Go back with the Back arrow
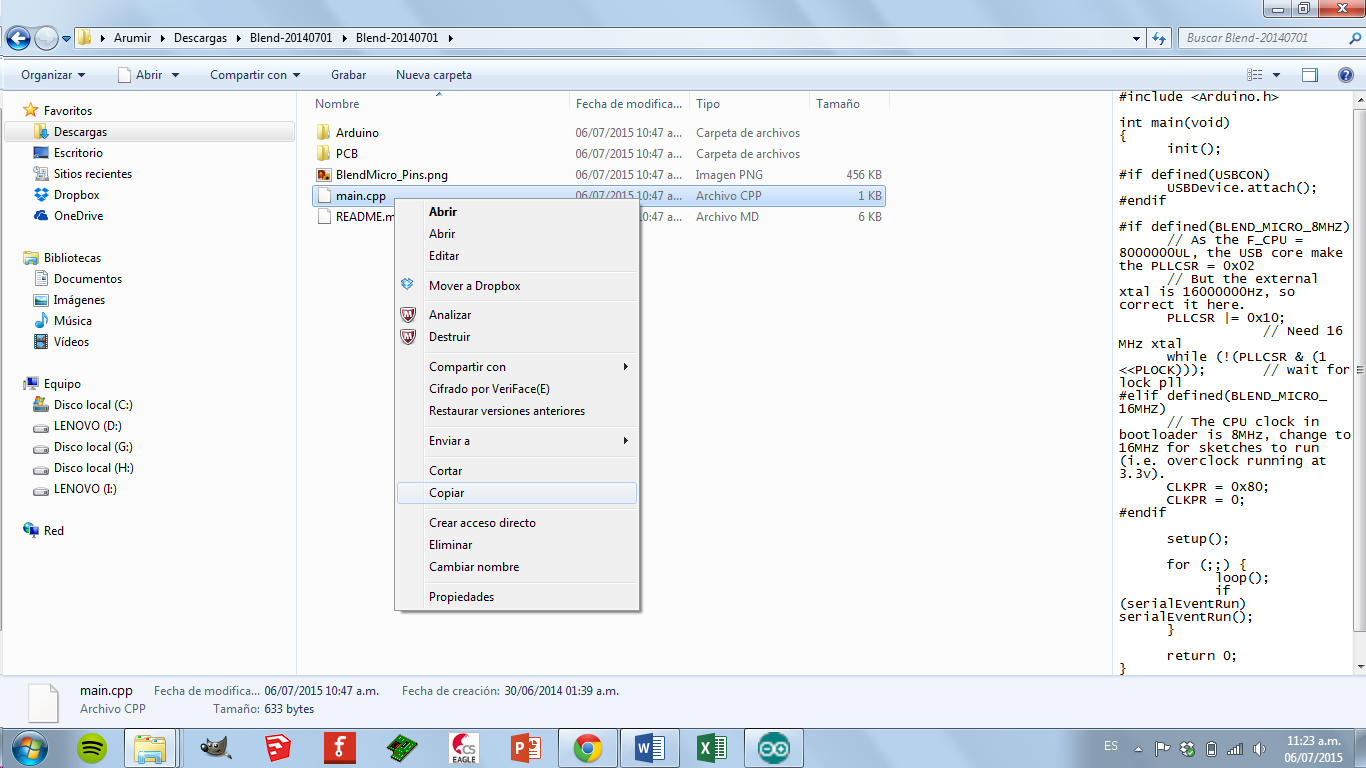Viewport: 1366px width, 768px height. (x=18, y=38)
